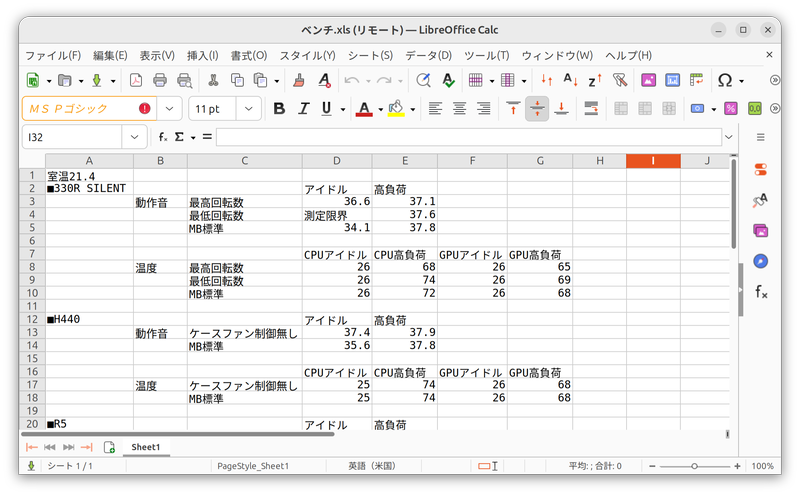Expand the font size dropdown
This screenshot has width=800, height=495.
click(x=248, y=109)
